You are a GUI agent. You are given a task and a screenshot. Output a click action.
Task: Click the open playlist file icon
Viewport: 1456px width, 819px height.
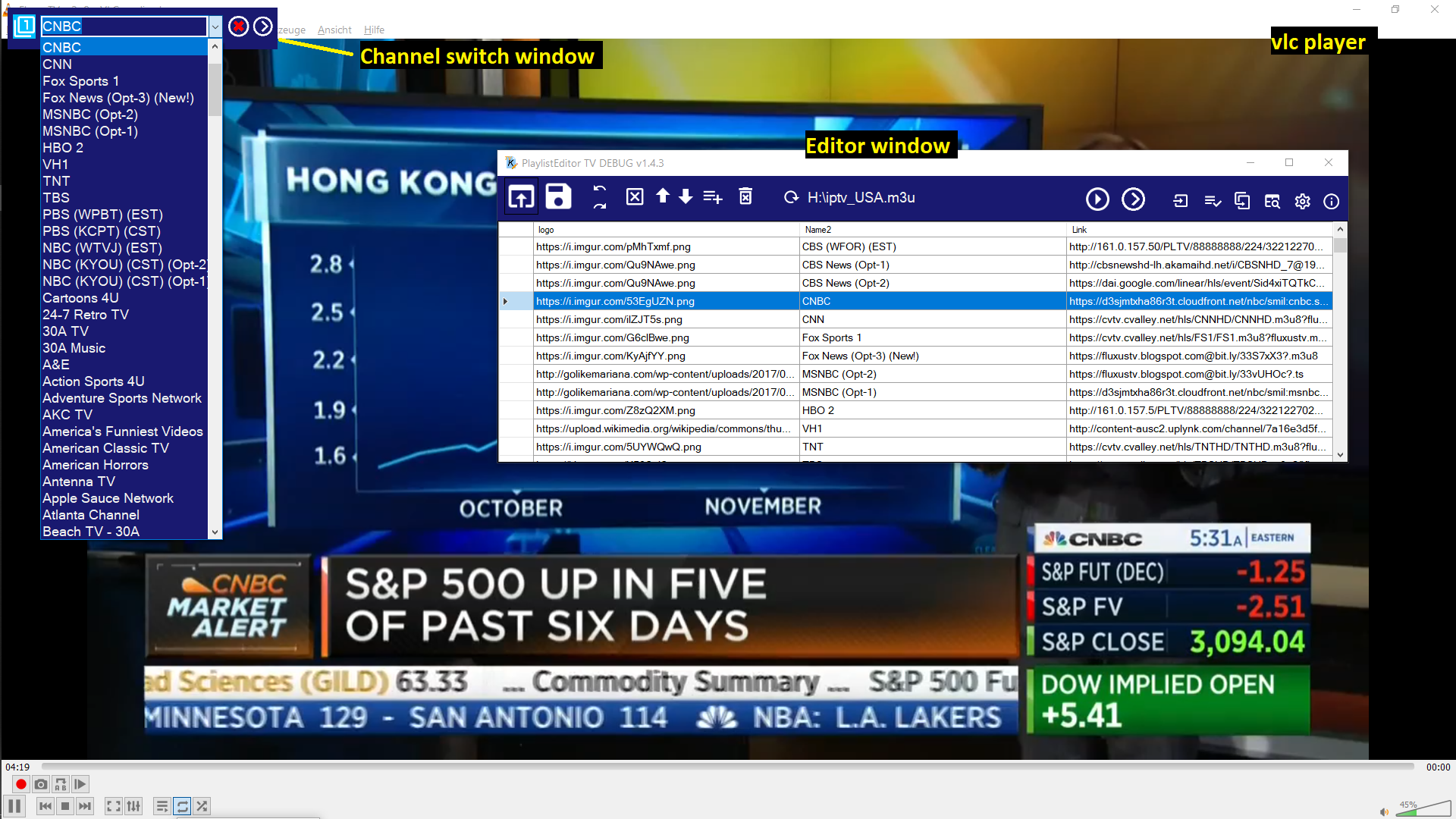coord(521,197)
